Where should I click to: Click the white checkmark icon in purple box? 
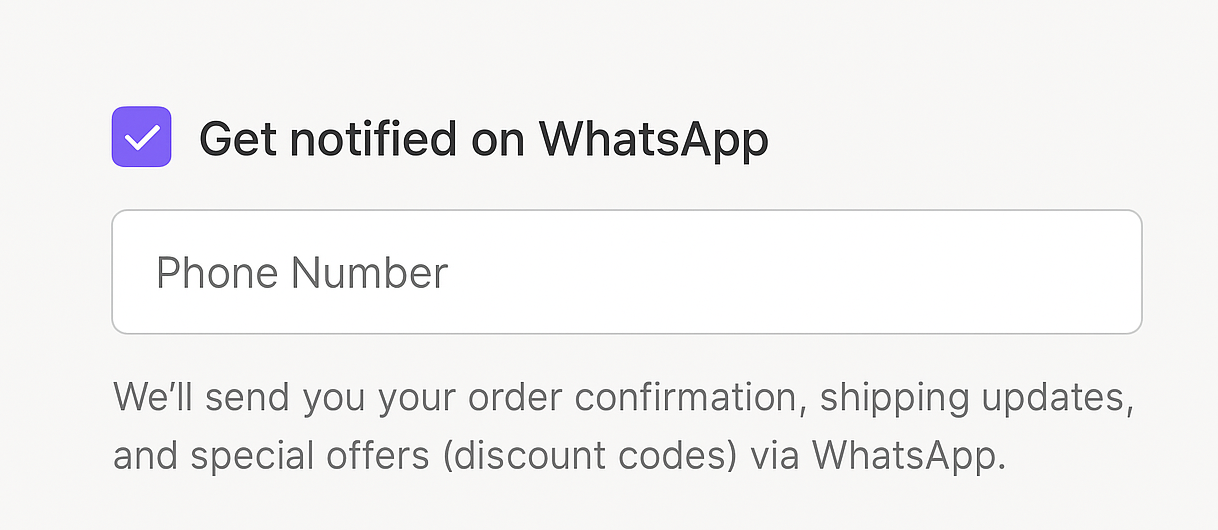141,137
